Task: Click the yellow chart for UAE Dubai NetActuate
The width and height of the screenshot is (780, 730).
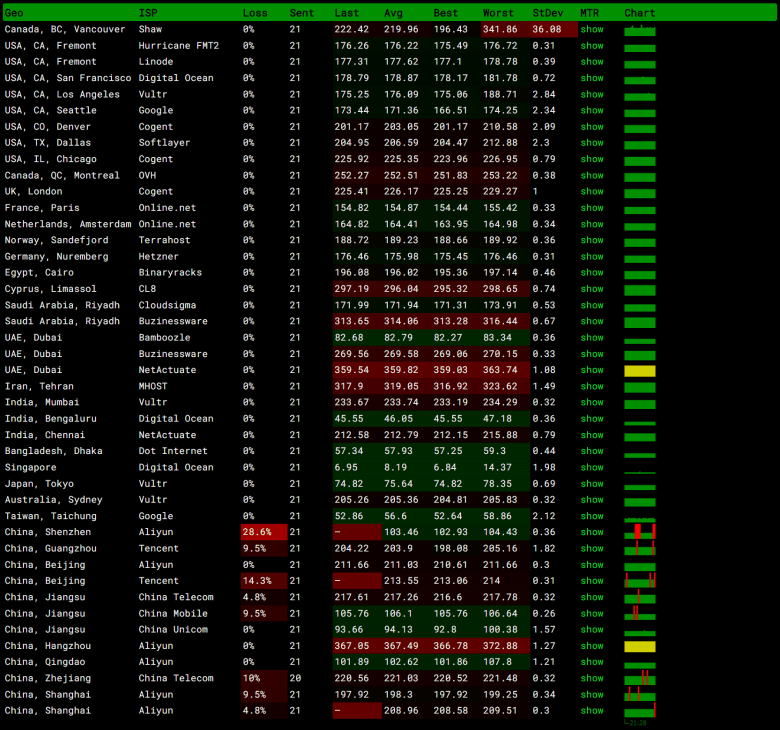Action: click(x=640, y=371)
